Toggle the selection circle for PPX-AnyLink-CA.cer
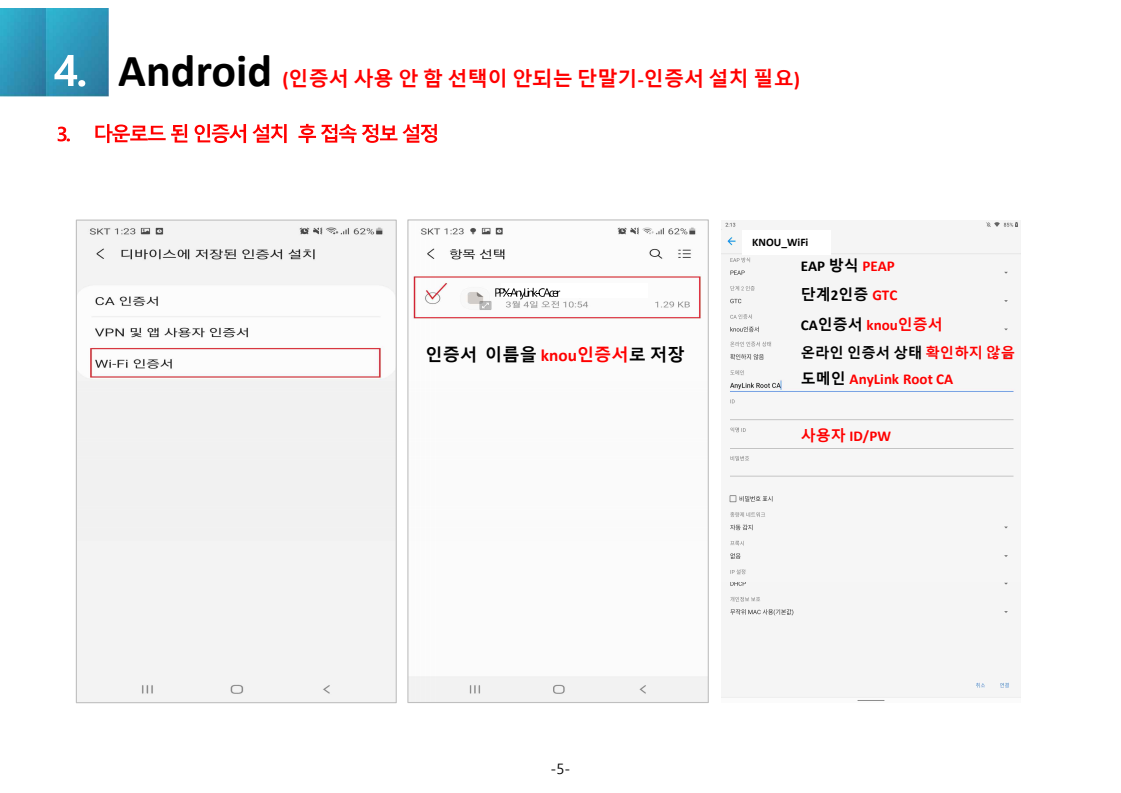Screen dimensions: 1121x793 coord(433,296)
